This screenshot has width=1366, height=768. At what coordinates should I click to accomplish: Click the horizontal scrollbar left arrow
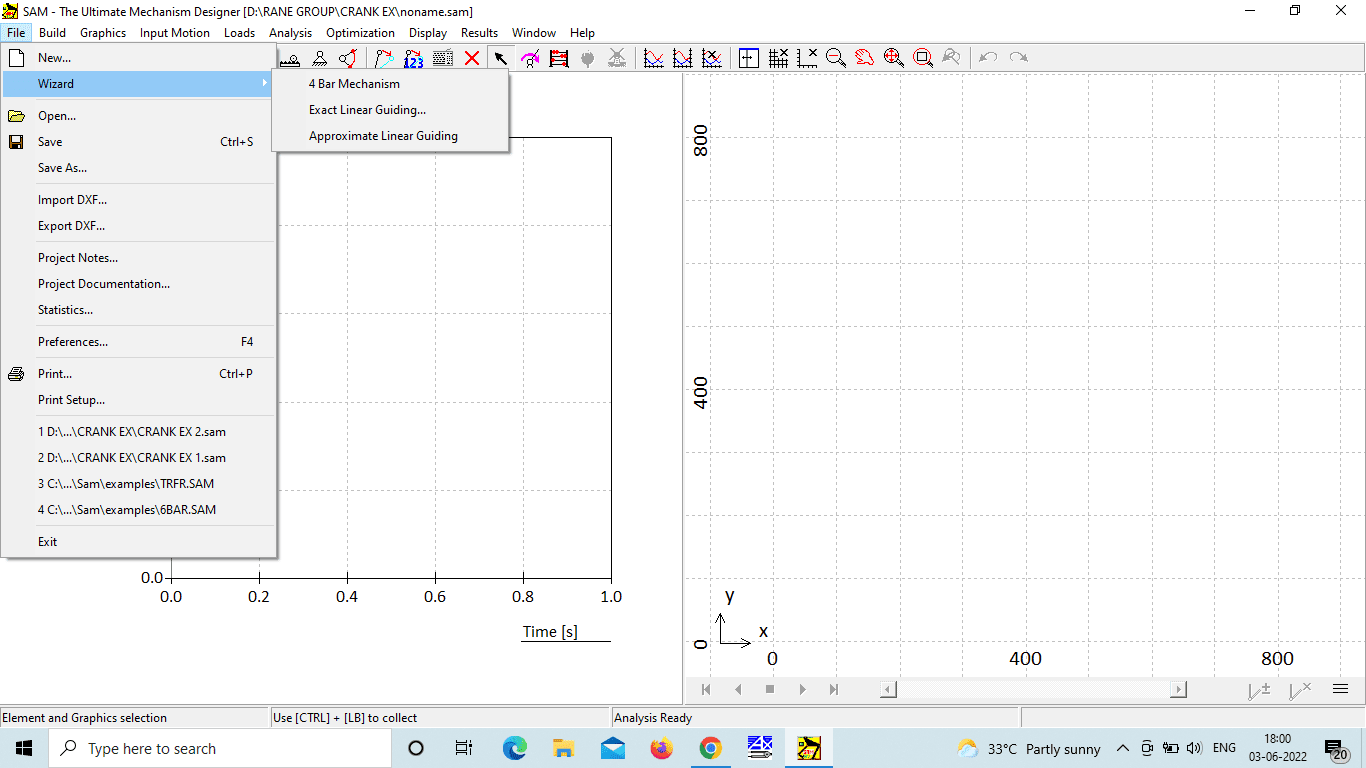(888, 689)
